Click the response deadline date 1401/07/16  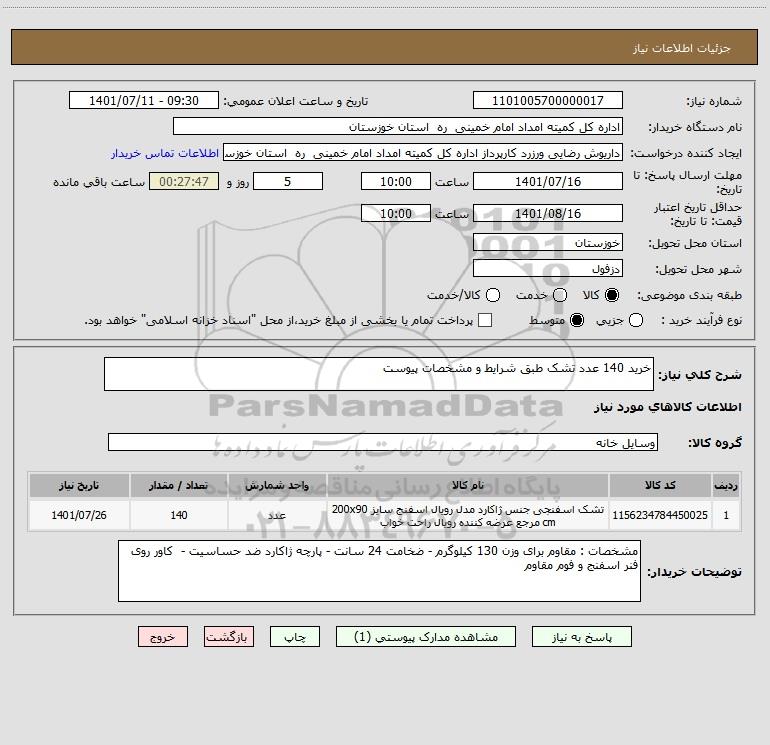point(548,181)
